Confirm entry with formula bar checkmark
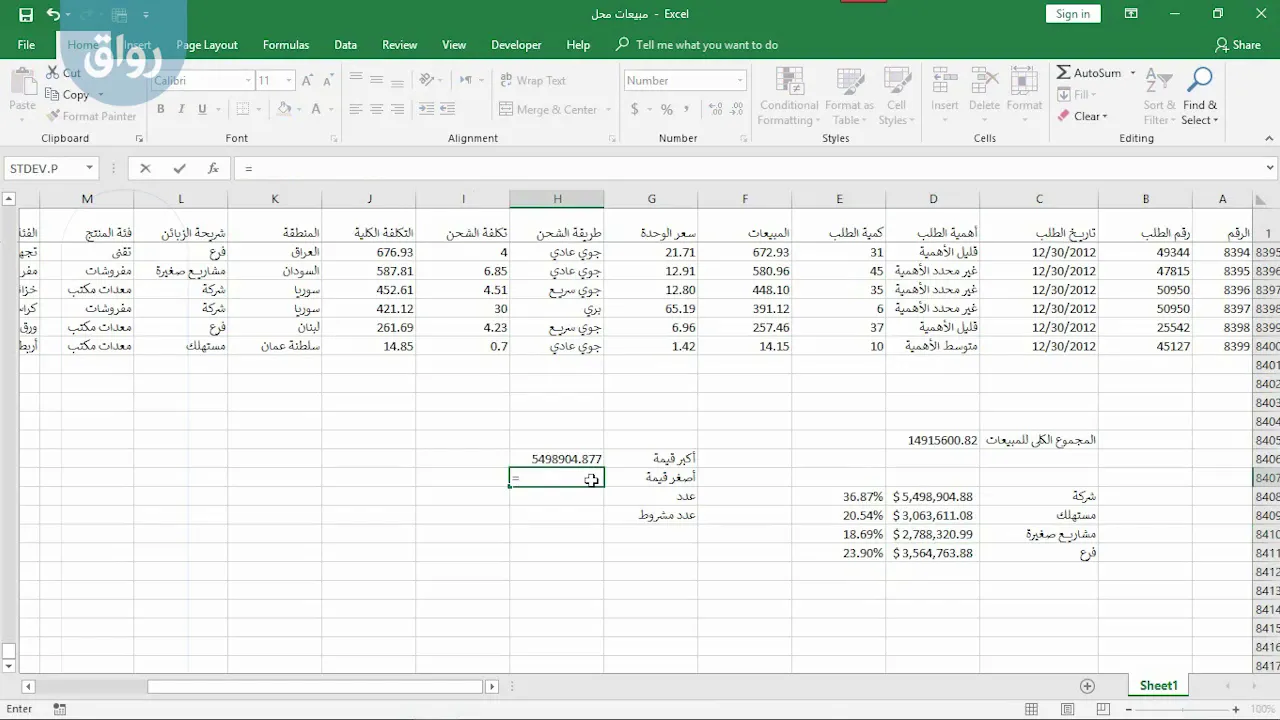Viewport: 1280px width, 720px height. tap(179, 169)
